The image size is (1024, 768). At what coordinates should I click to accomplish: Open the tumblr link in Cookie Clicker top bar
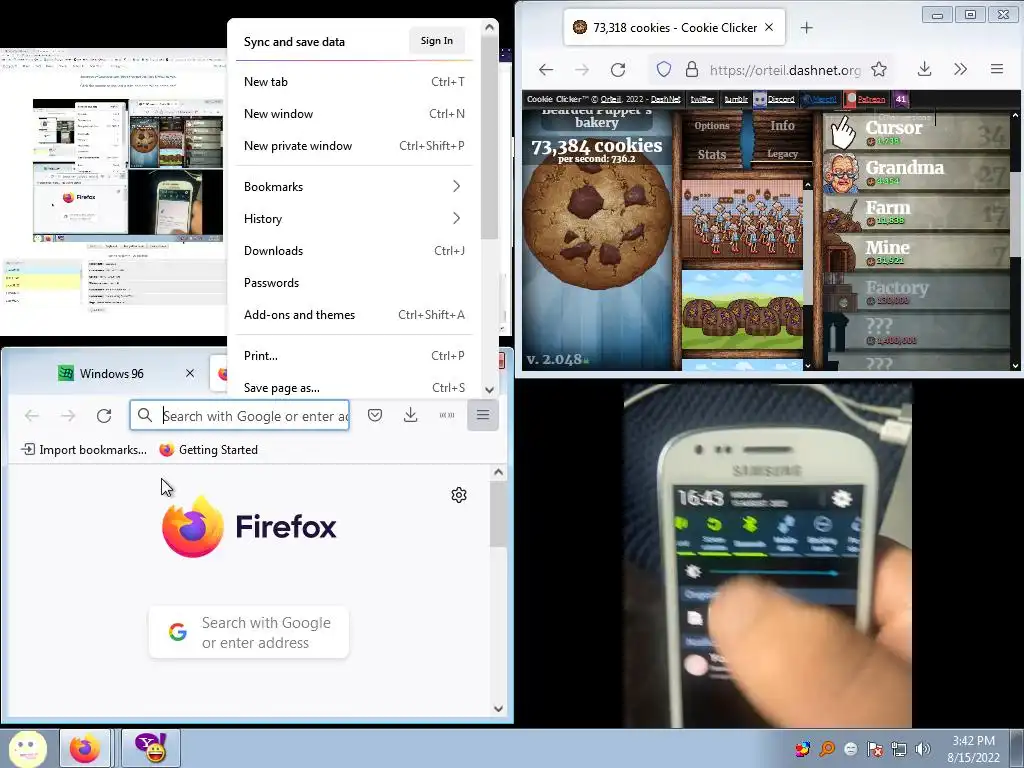(735, 99)
